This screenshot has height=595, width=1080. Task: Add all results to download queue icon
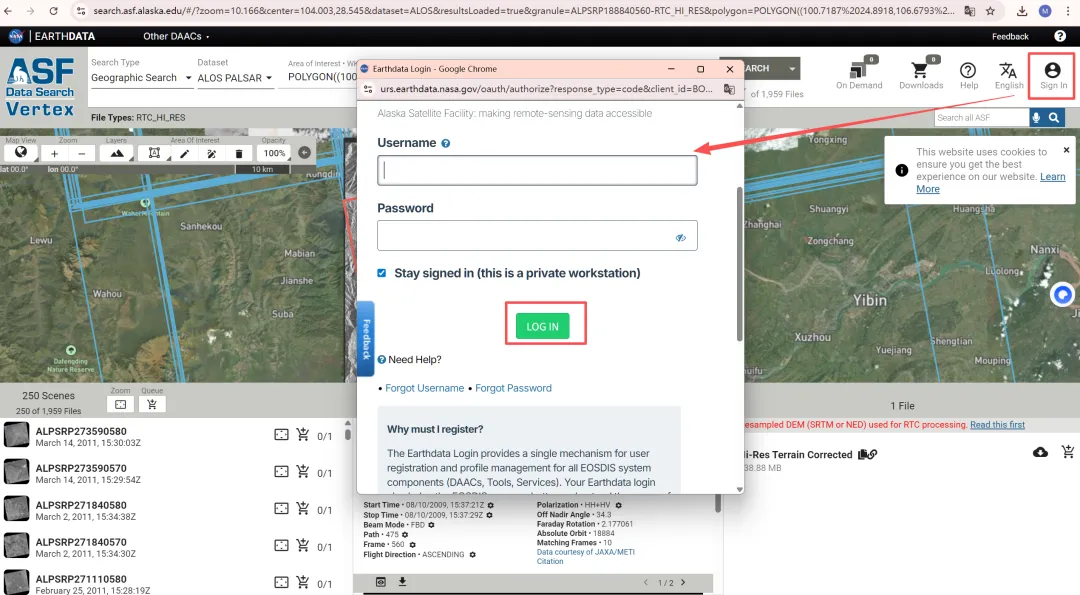(152, 404)
